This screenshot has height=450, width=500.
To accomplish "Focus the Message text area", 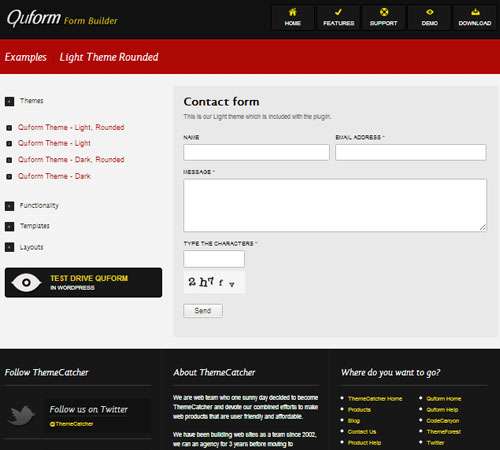I will click(x=335, y=205).
